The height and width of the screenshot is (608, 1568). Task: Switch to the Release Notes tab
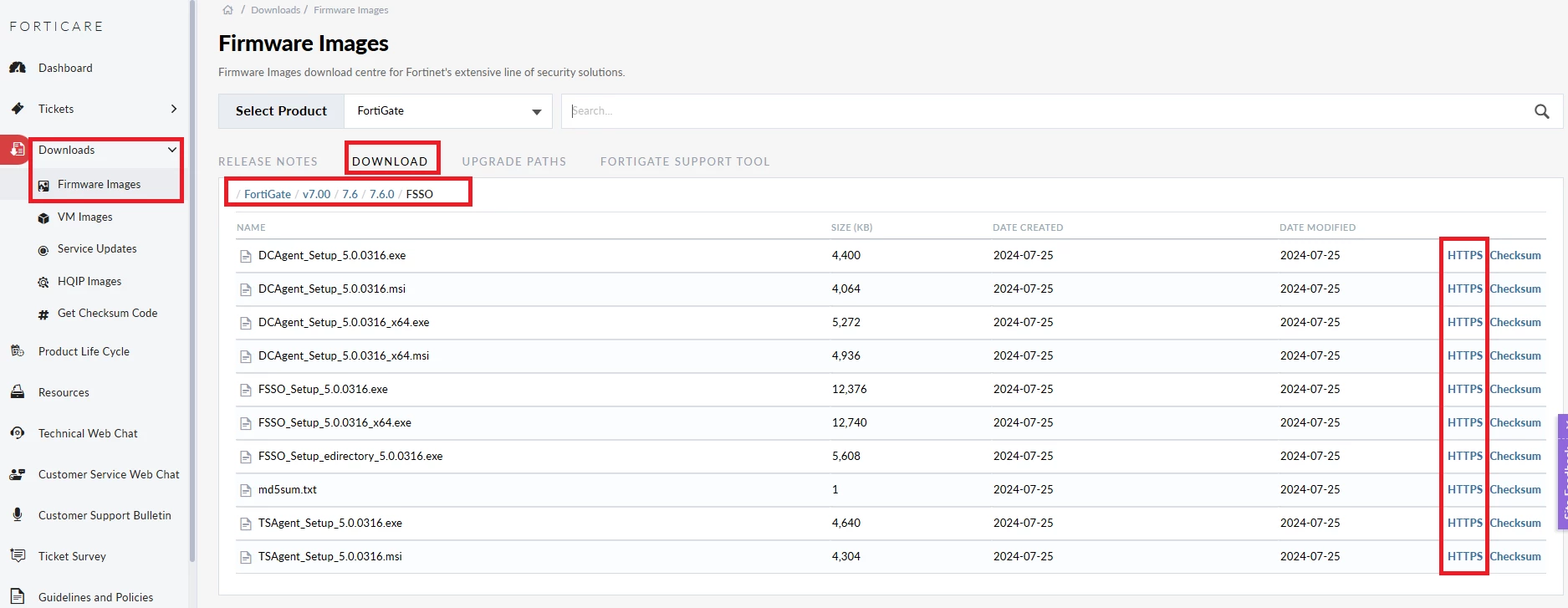point(268,161)
